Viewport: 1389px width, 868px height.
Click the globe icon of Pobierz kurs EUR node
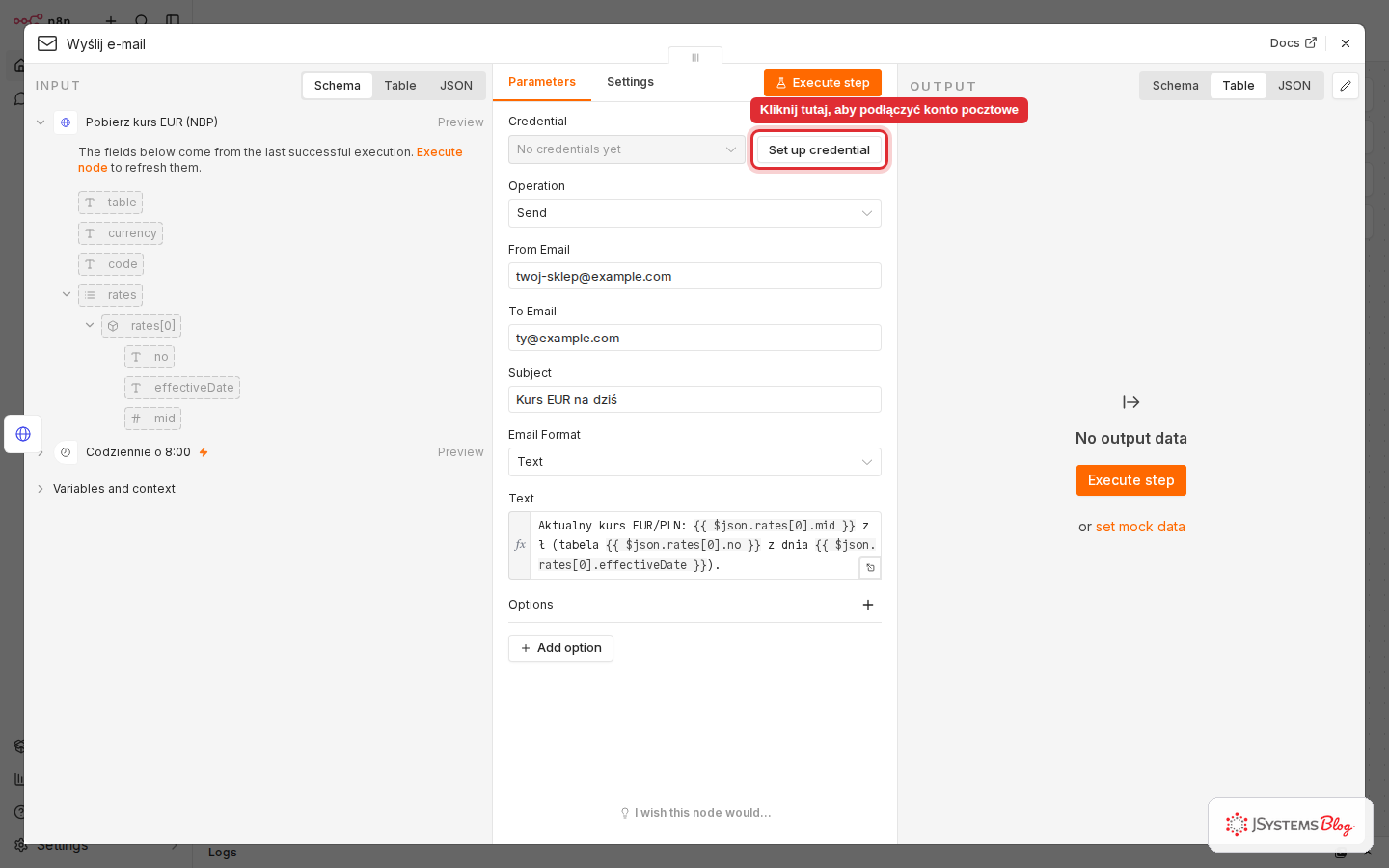pyautogui.click(x=66, y=122)
